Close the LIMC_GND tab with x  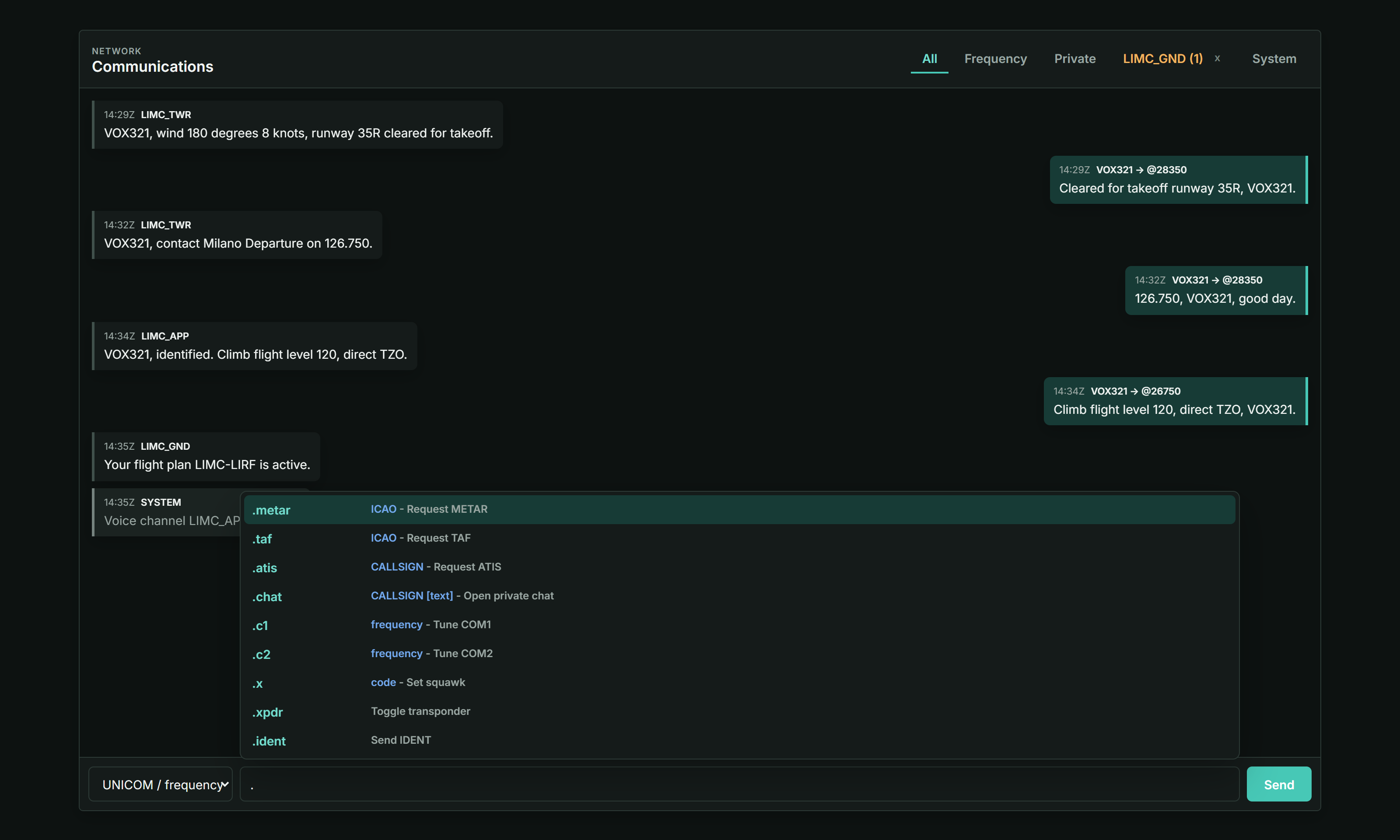(x=1217, y=58)
